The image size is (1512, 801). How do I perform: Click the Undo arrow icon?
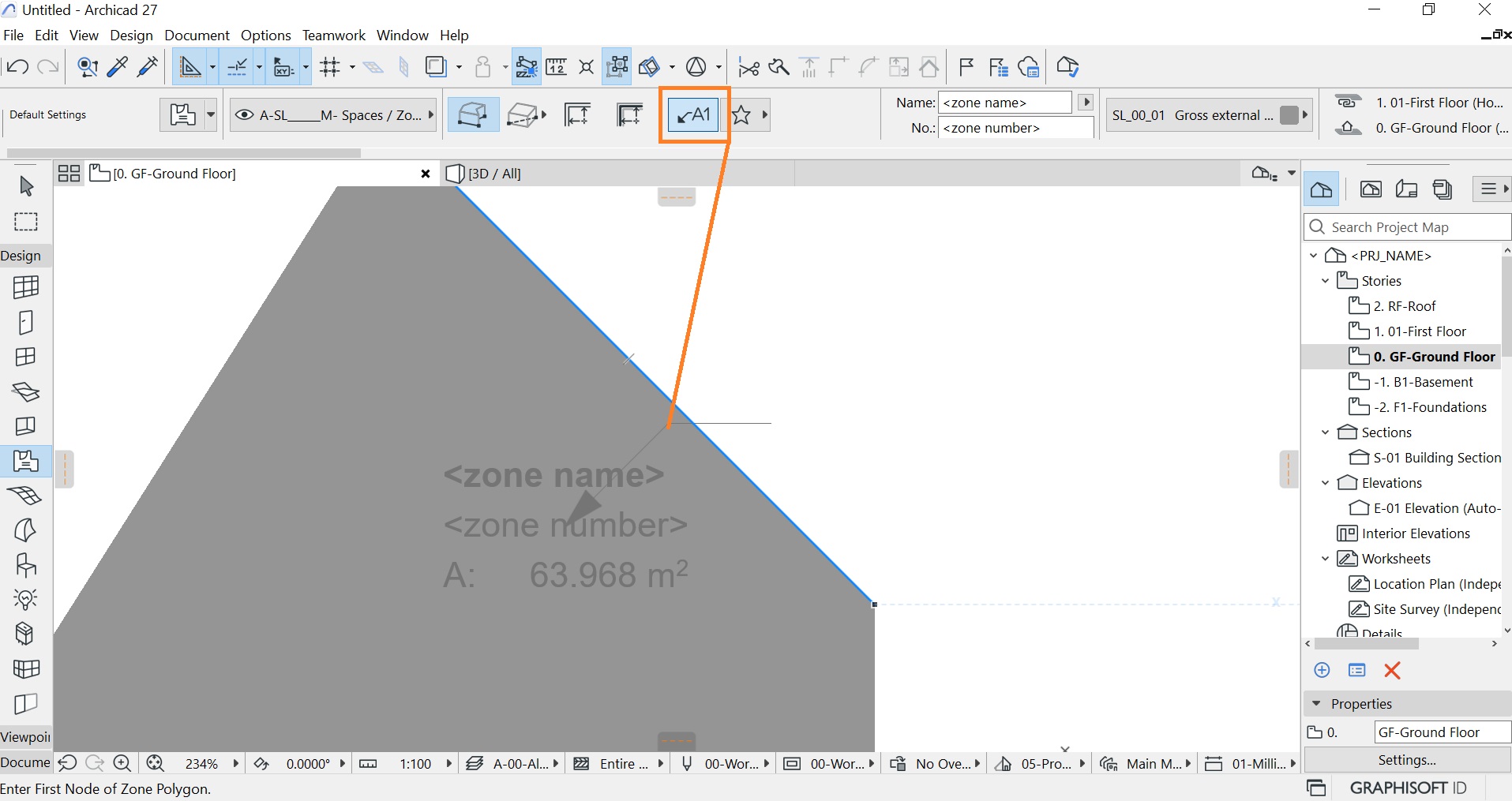click(17, 67)
